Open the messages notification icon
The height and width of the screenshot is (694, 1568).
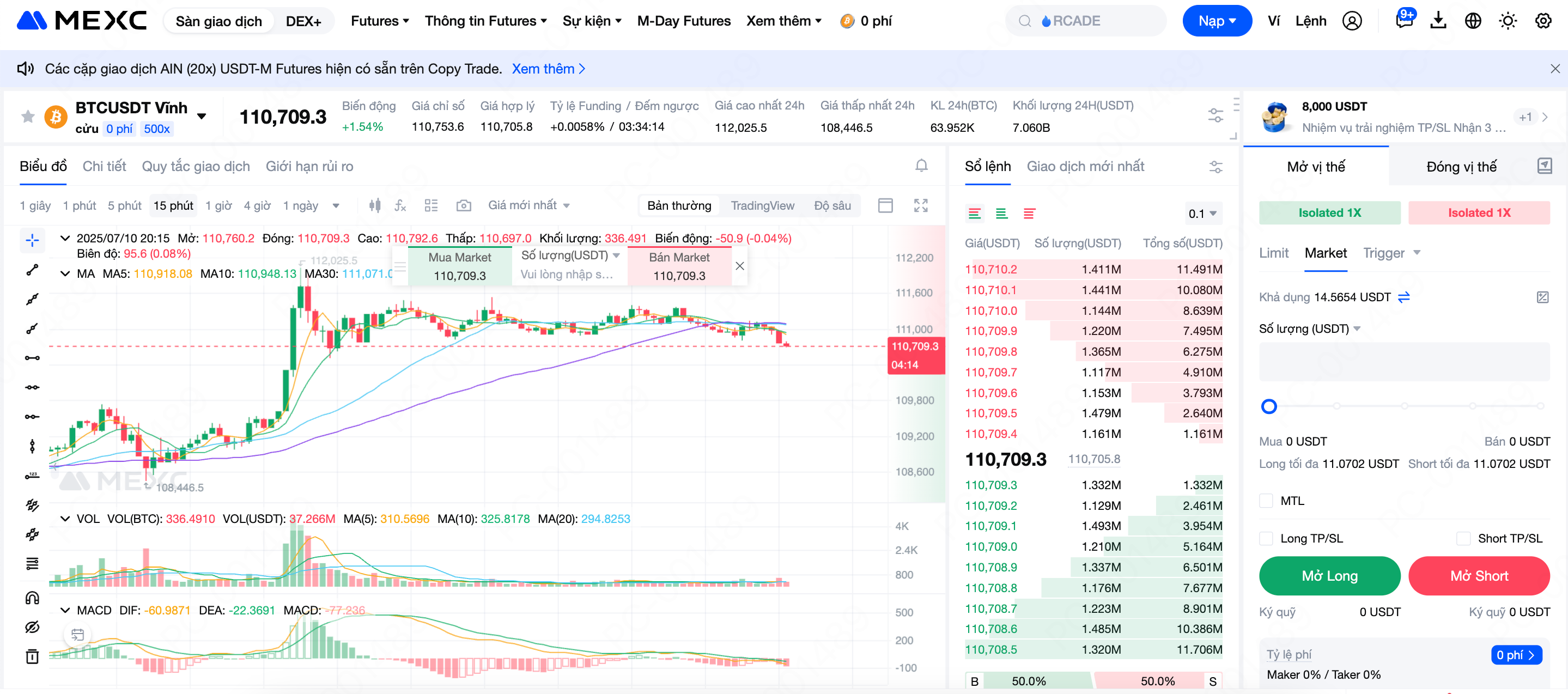pos(1404,20)
